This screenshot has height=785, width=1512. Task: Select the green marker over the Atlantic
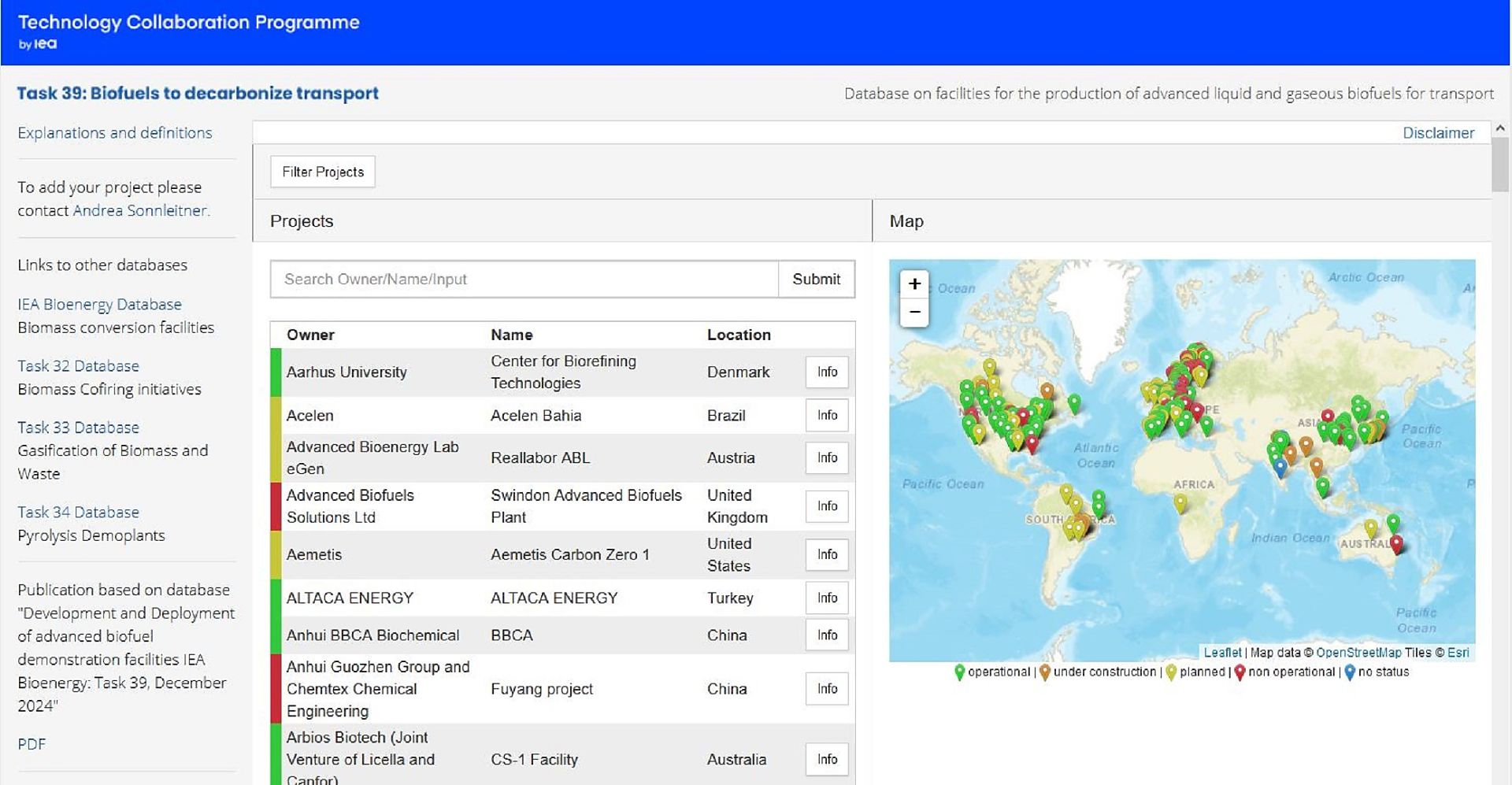(1074, 405)
